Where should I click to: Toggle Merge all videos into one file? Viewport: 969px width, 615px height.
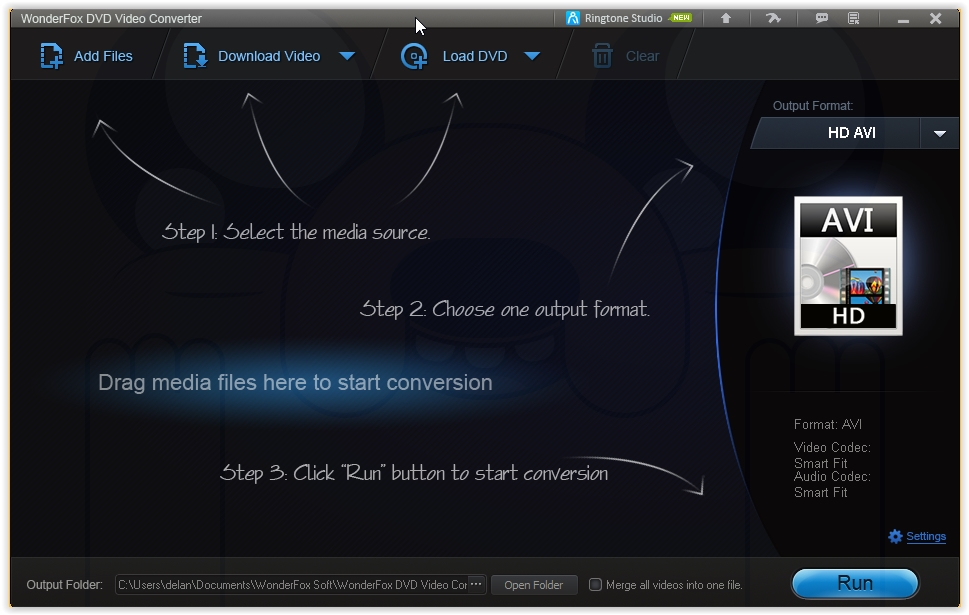tap(595, 585)
